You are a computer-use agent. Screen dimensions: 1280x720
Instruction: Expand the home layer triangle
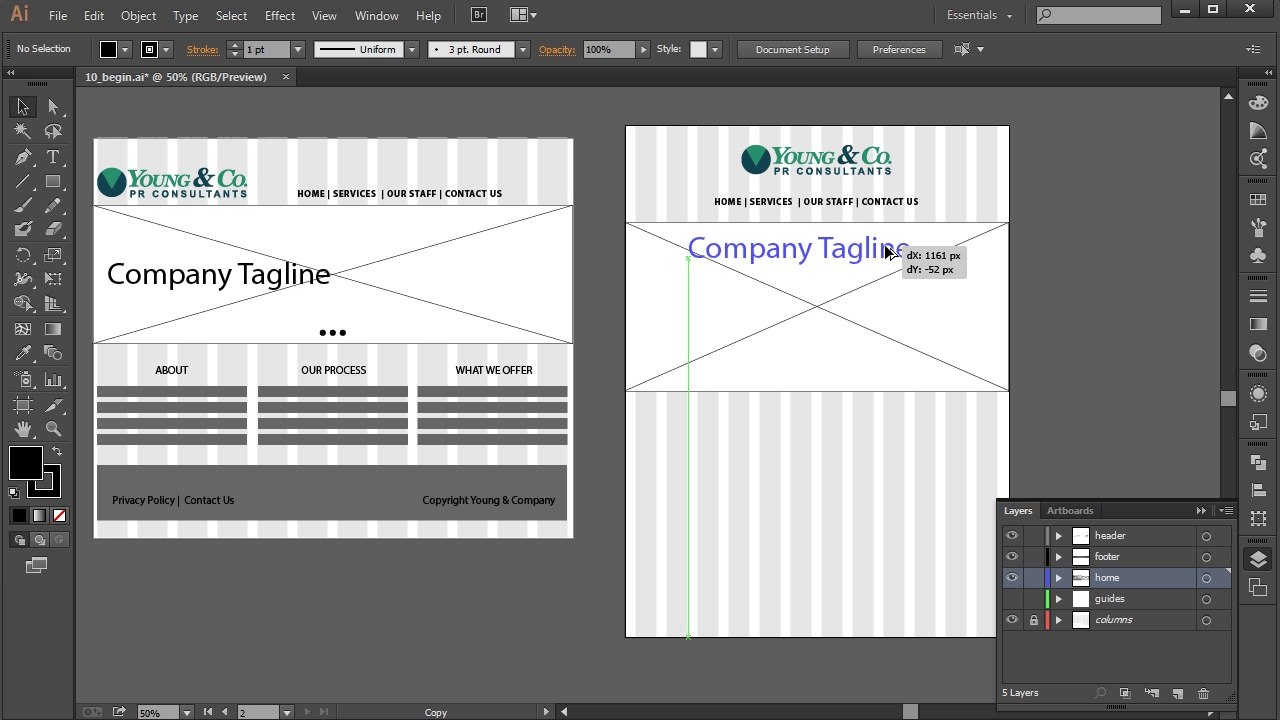(1058, 578)
